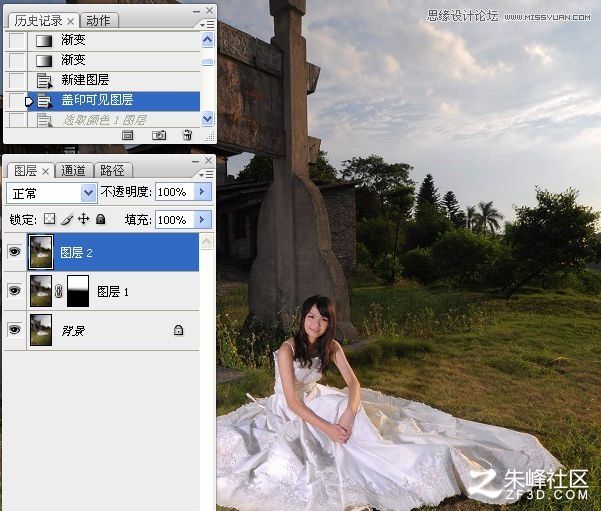Click the History panel up arrow
The image size is (601, 511).
click(207, 39)
